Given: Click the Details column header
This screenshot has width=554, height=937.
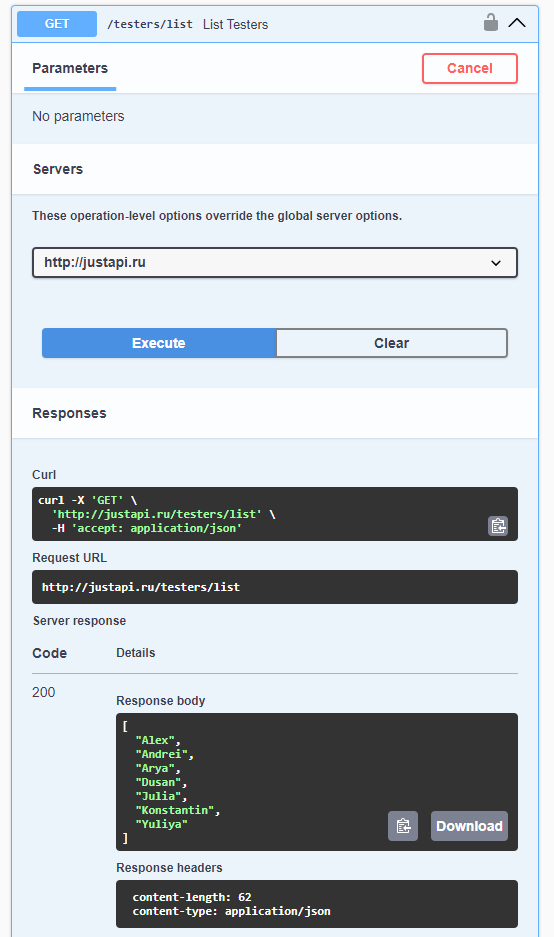Looking at the screenshot, I should (136, 653).
